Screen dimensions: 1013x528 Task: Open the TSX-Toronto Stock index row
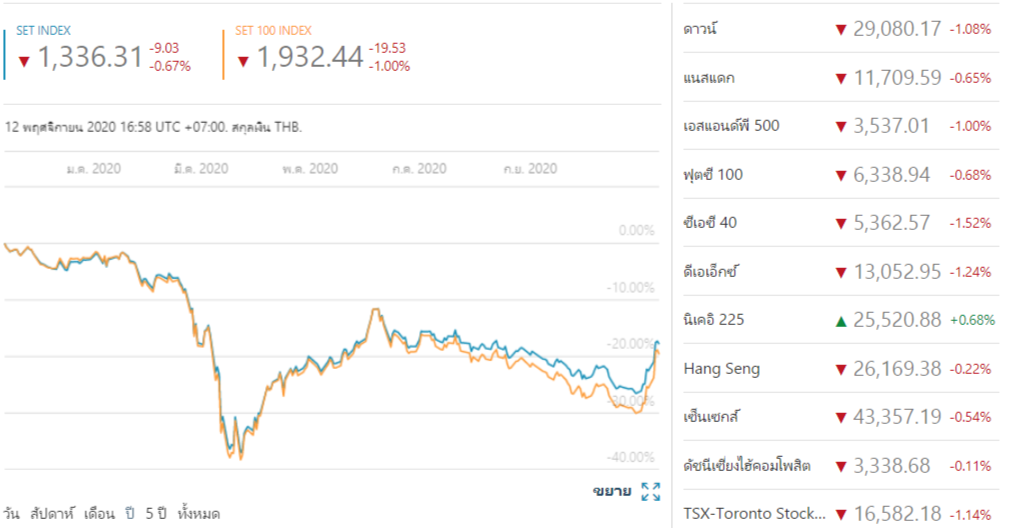click(x=755, y=514)
